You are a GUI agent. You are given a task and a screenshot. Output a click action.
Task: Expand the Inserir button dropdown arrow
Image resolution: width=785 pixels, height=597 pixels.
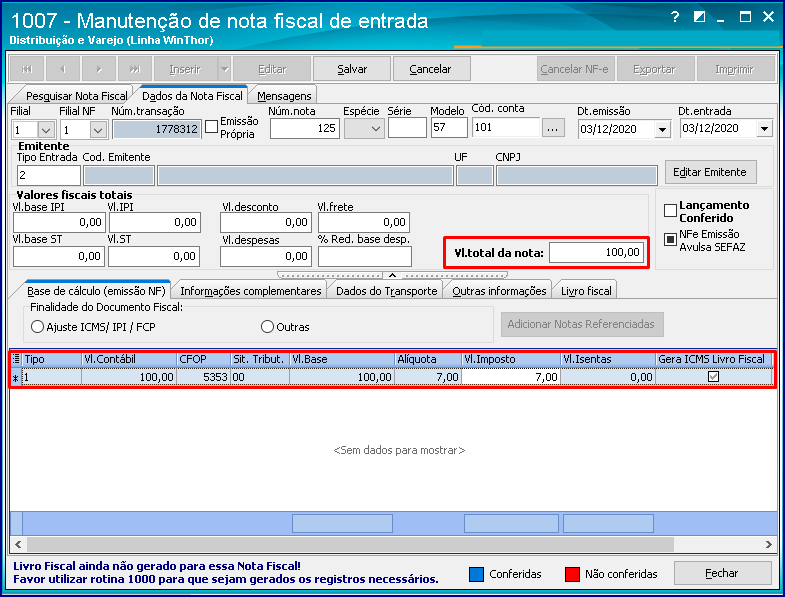[225, 69]
